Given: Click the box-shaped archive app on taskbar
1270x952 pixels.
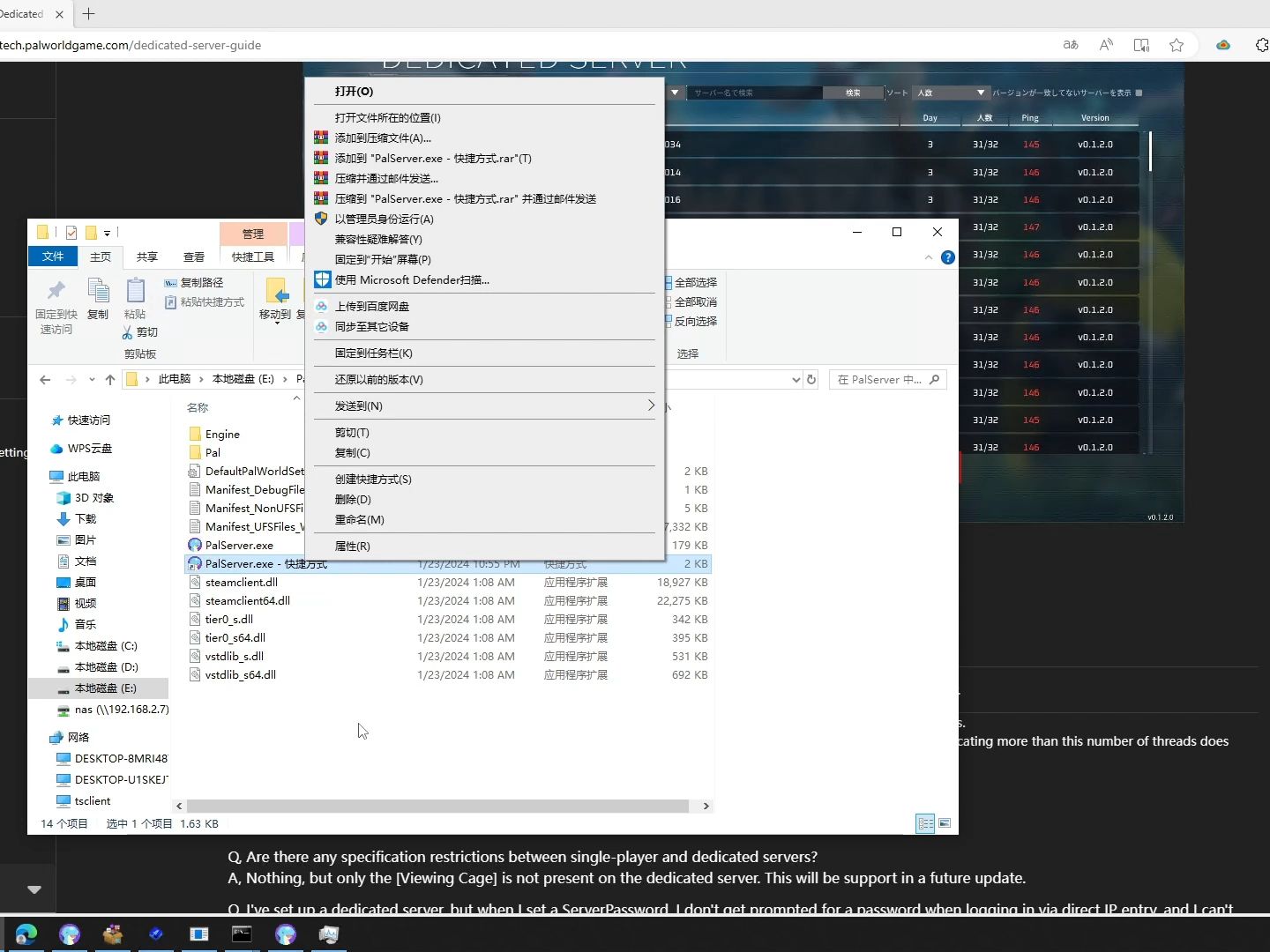Looking at the screenshot, I should pos(113,934).
